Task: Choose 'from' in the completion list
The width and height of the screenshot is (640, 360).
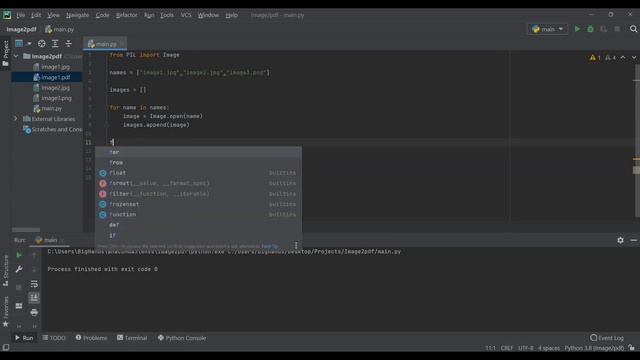Action: point(199,162)
